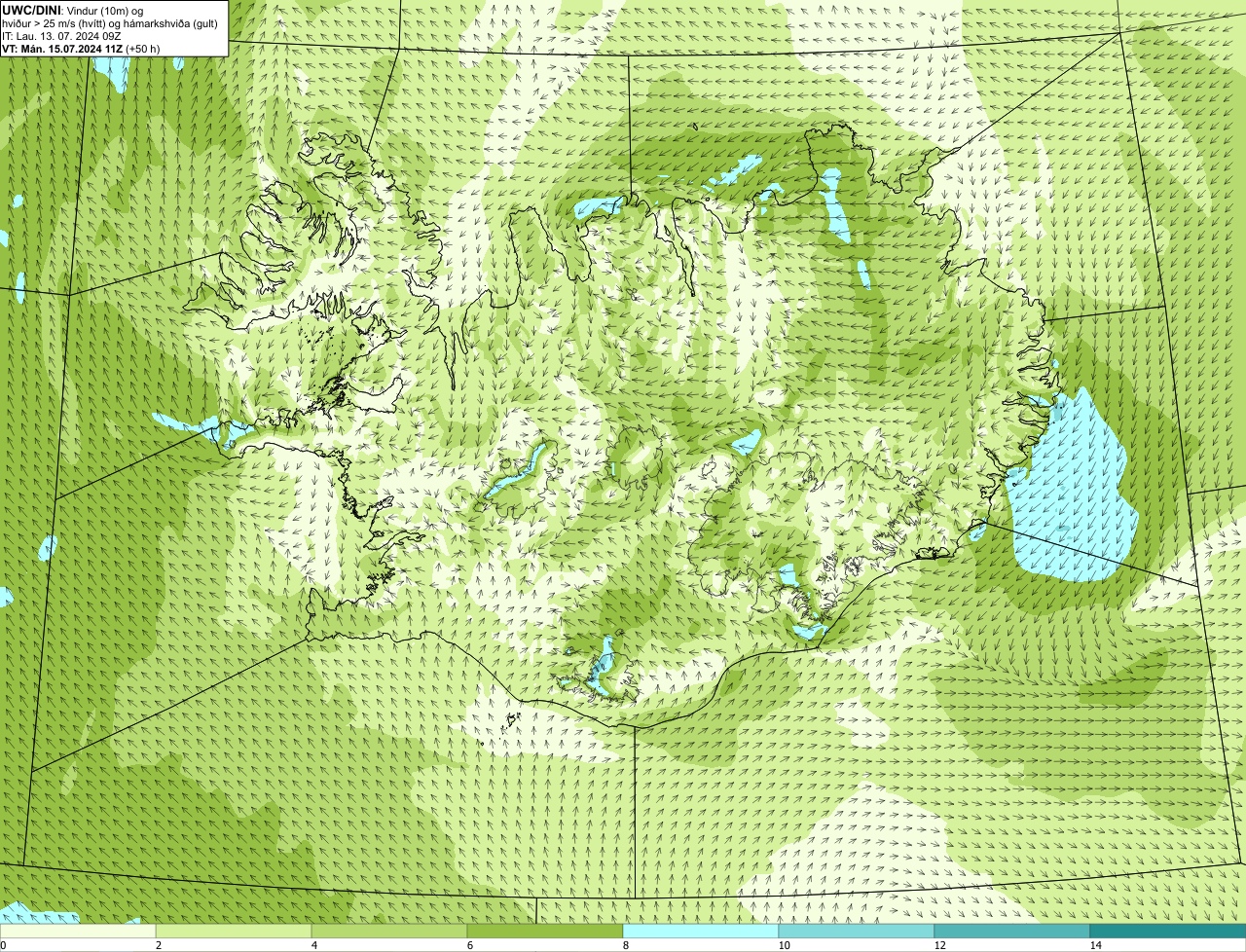Click the 4–6 m/s green legend swatch
This screenshot has height=952, width=1246.
click(x=389, y=931)
